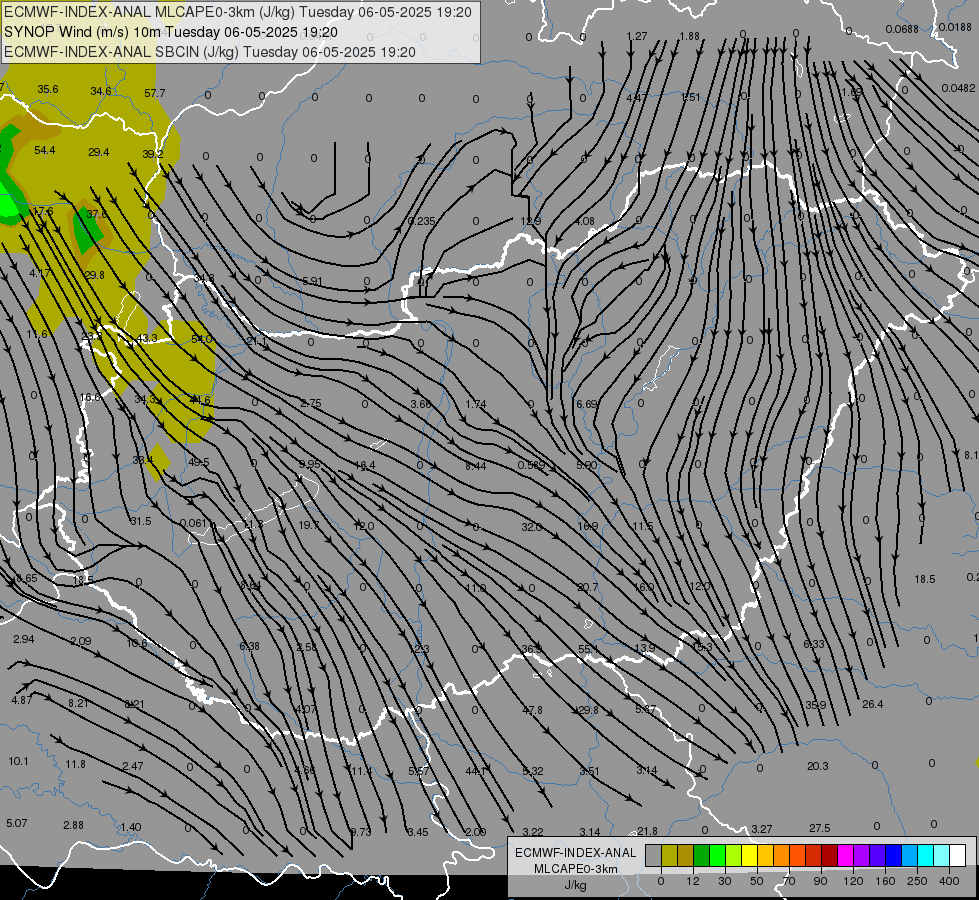979x900 pixels.
Task: Click the '1.40' value on the map
Action: pyautogui.click(x=130, y=828)
